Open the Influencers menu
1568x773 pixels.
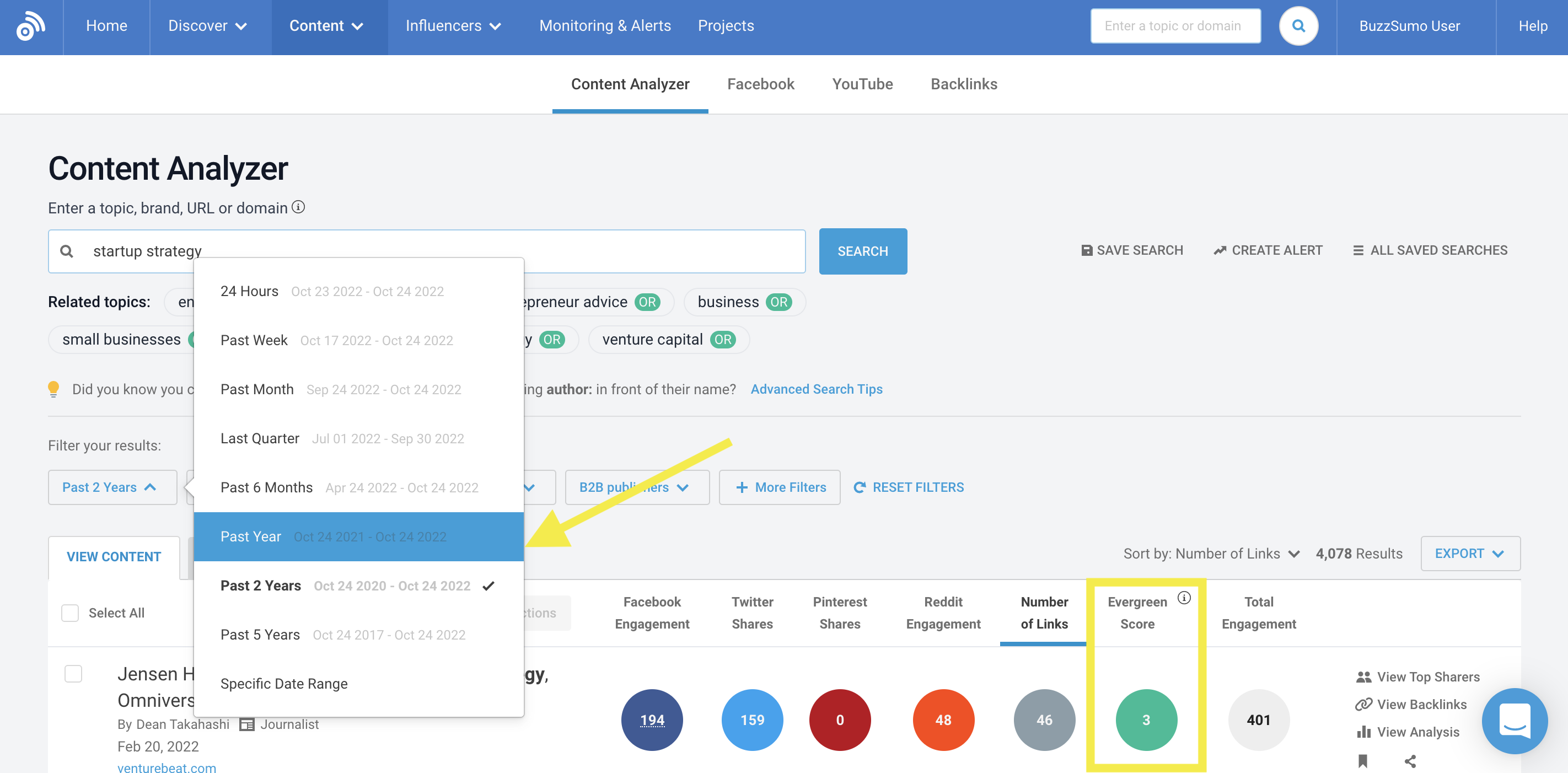pyautogui.click(x=453, y=25)
